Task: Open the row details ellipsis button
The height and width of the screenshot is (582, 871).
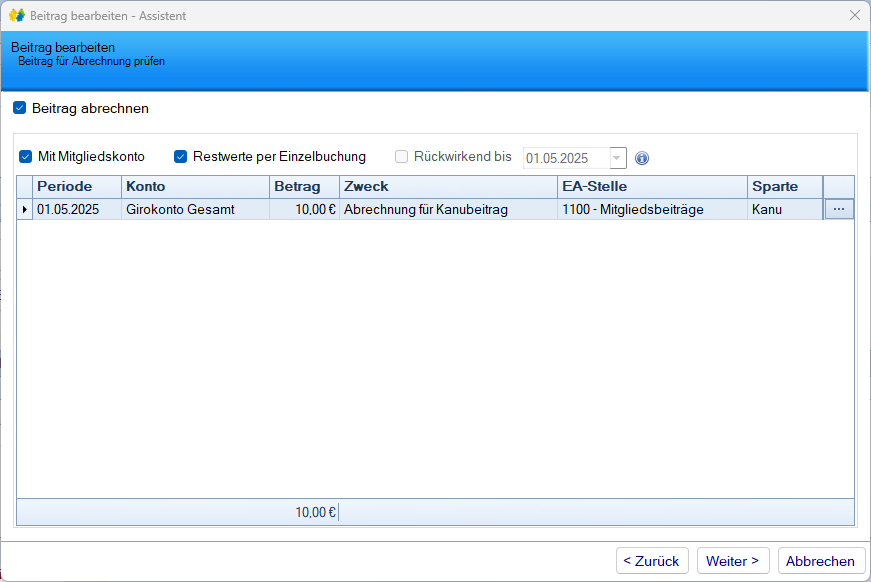Action: pos(838,210)
